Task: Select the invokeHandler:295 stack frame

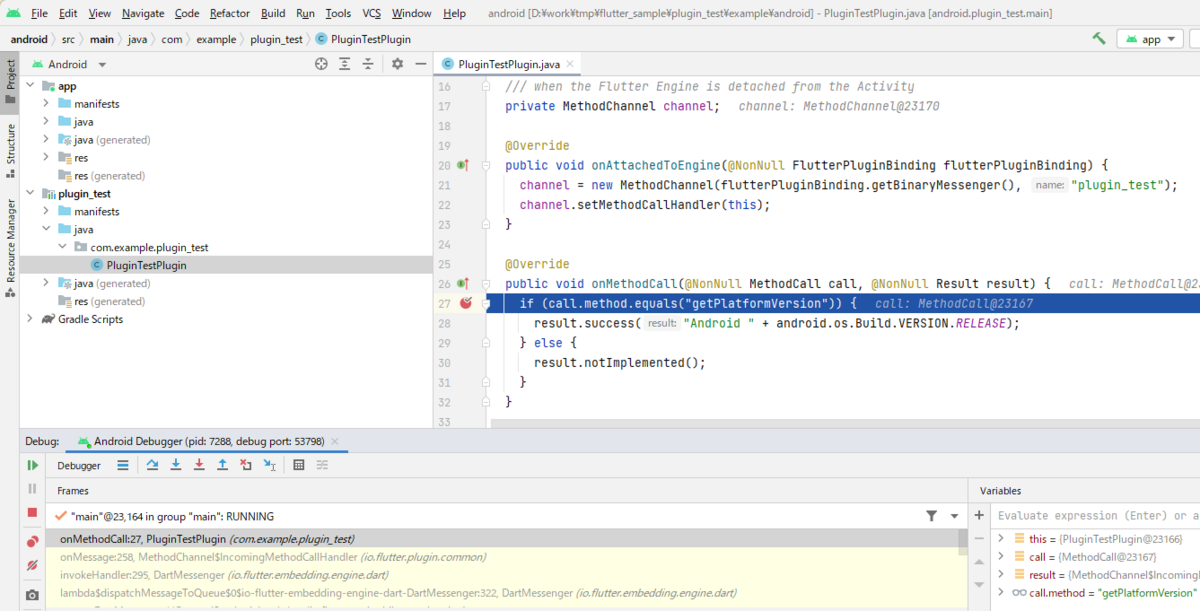Action: coord(502,575)
